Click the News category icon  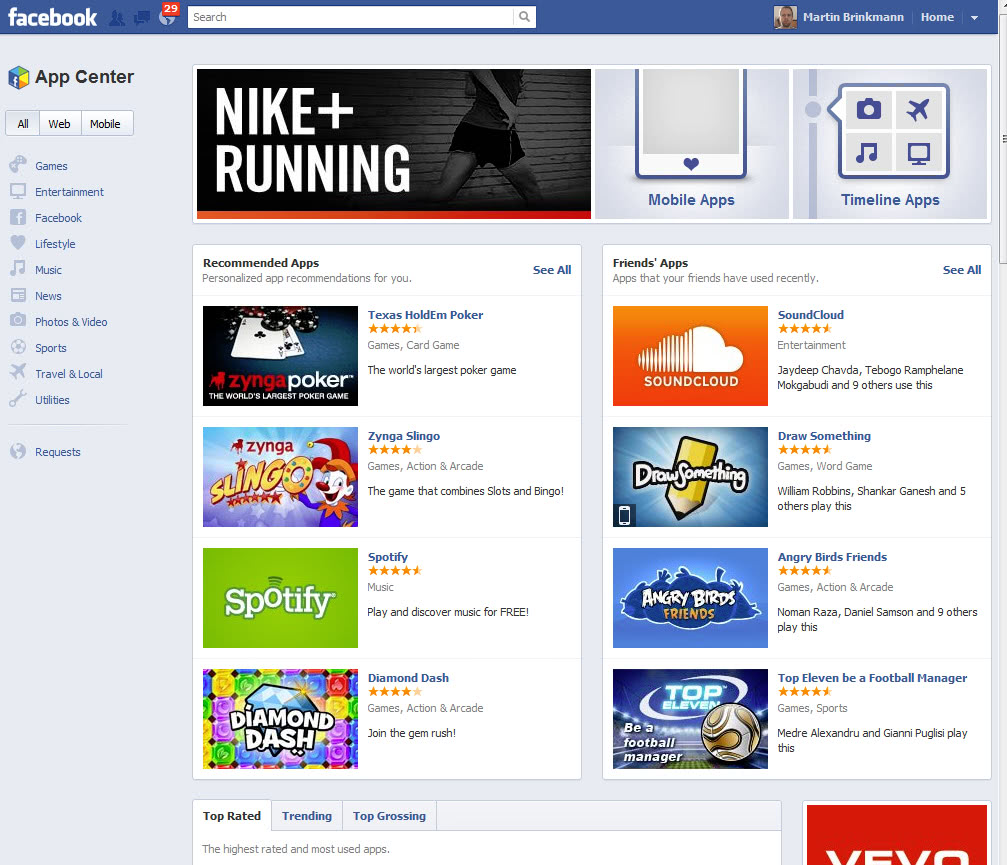click(18, 295)
